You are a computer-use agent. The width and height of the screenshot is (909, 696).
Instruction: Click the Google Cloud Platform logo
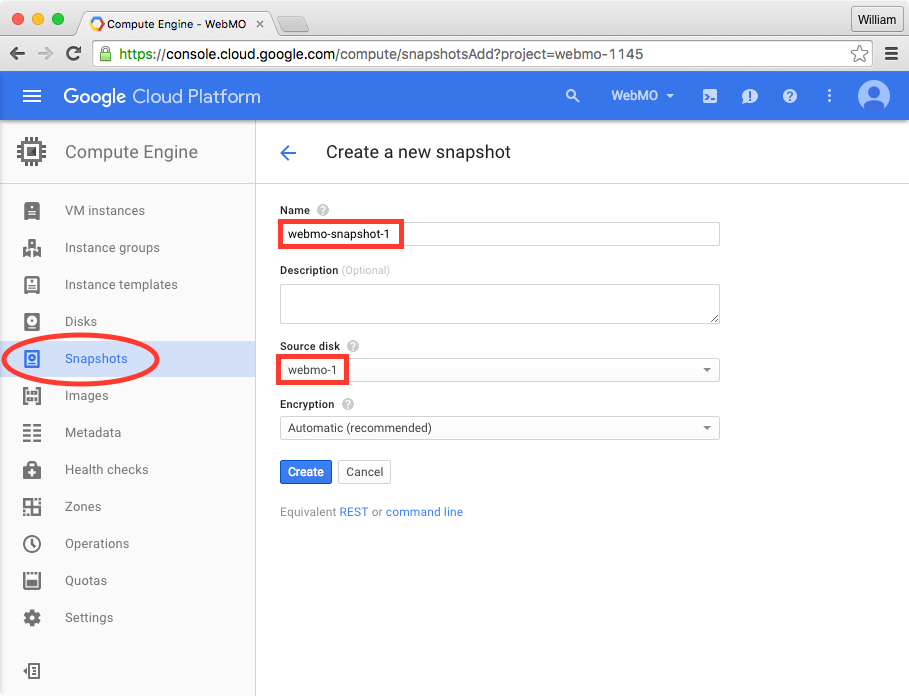pos(162,96)
